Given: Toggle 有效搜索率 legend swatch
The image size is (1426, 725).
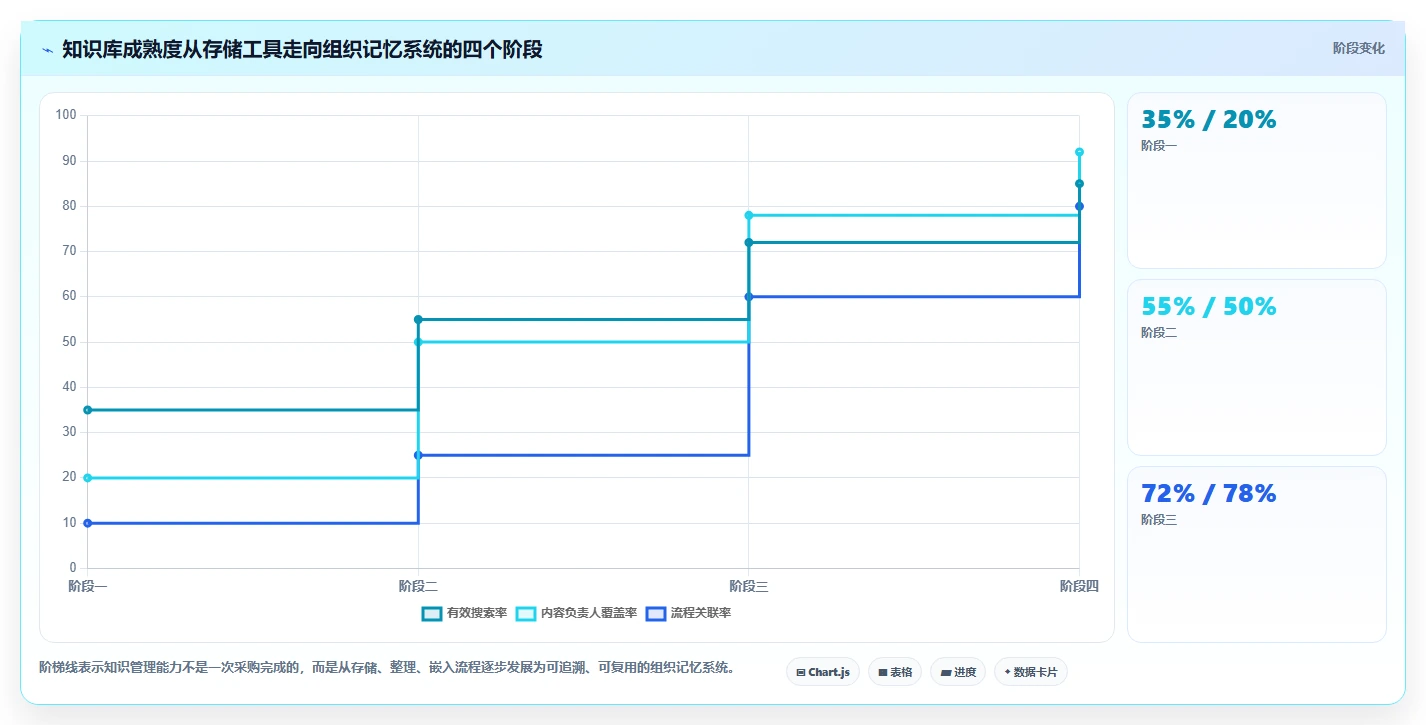Looking at the screenshot, I should tap(432, 613).
